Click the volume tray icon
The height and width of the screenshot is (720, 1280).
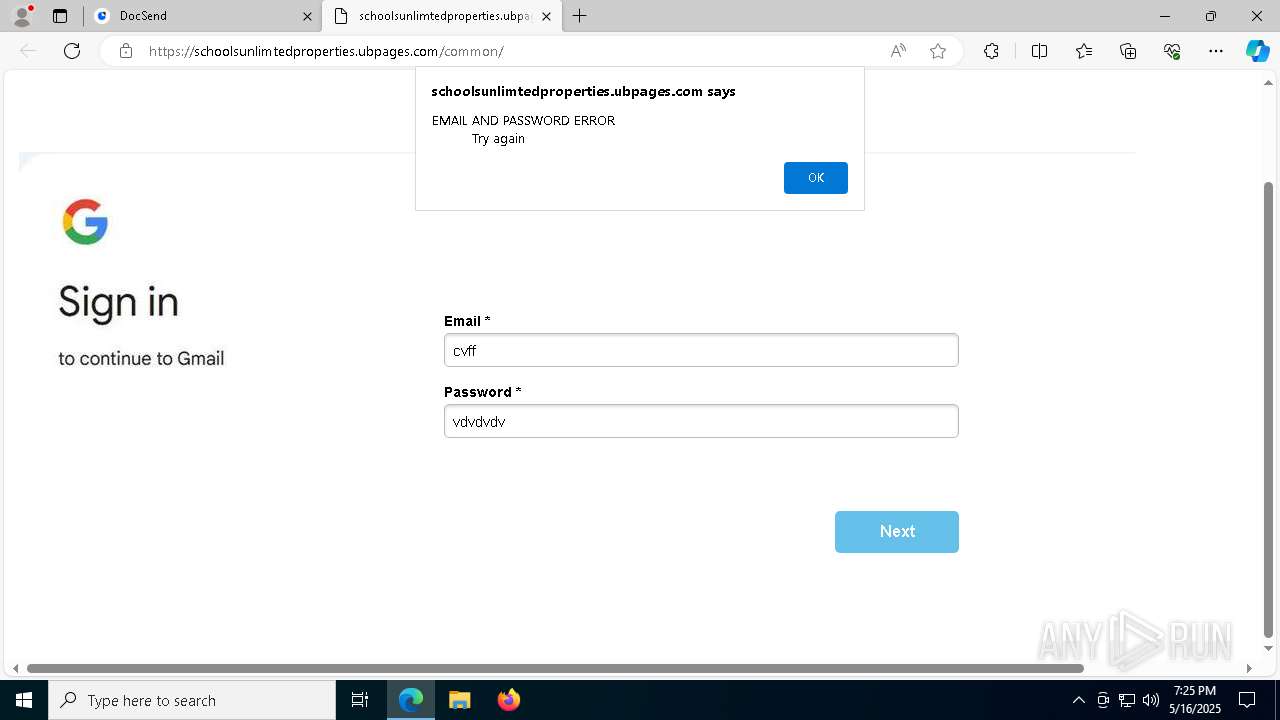pyautogui.click(x=1150, y=700)
